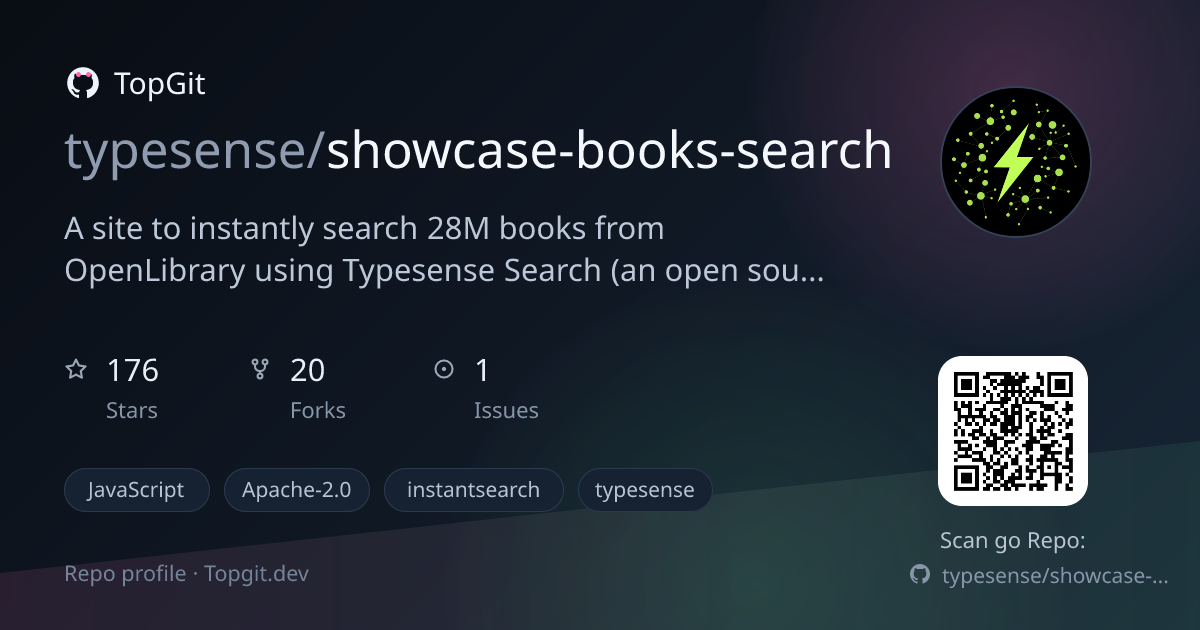This screenshot has width=1200, height=630.
Task: Click the QR code image
Action: point(1013,431)
